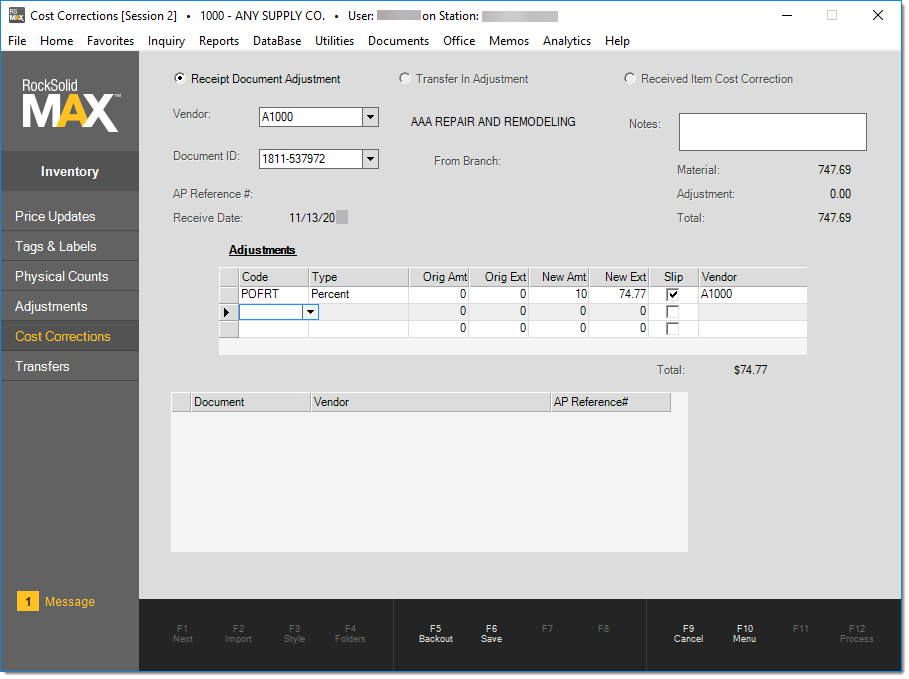This screenshot has width=909, height=679.
Task: Open the Code dropdown in the active adjustment row
Action: tap(311, 312)
